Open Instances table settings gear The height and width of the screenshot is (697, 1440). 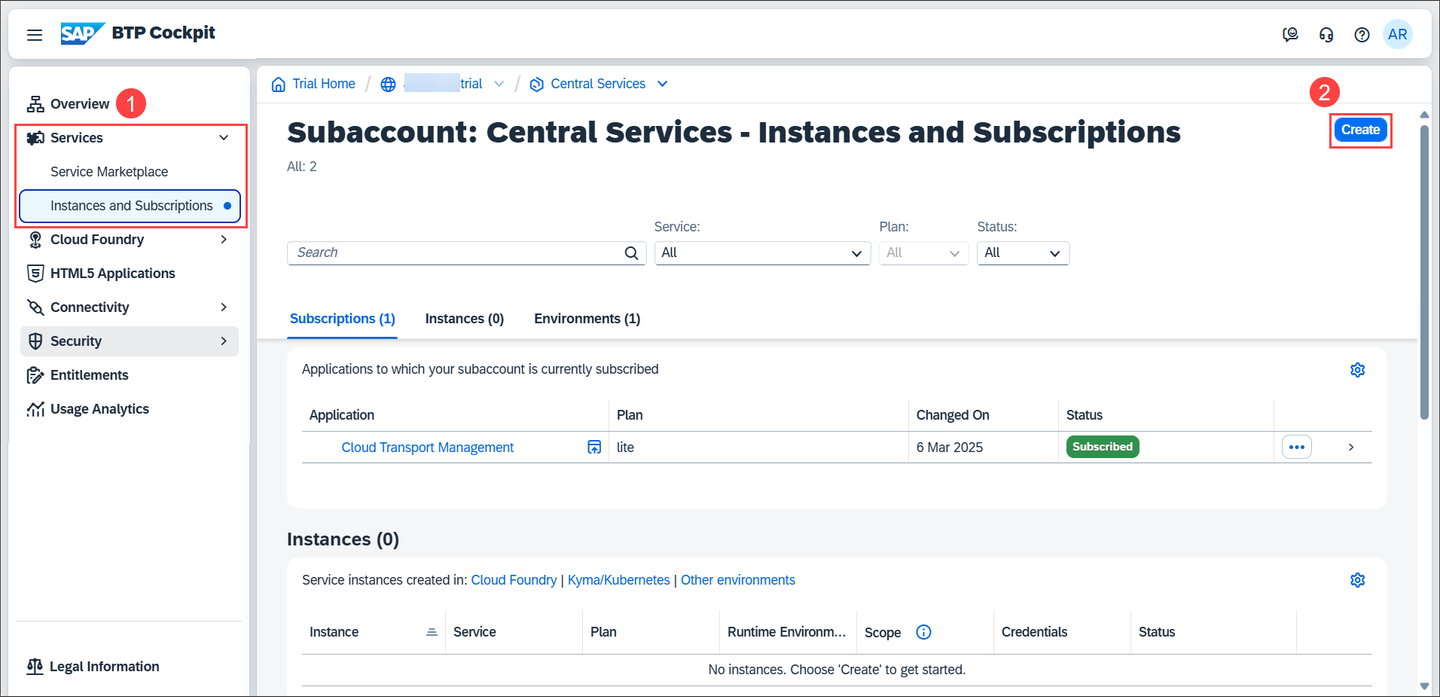coord(1357,581)
